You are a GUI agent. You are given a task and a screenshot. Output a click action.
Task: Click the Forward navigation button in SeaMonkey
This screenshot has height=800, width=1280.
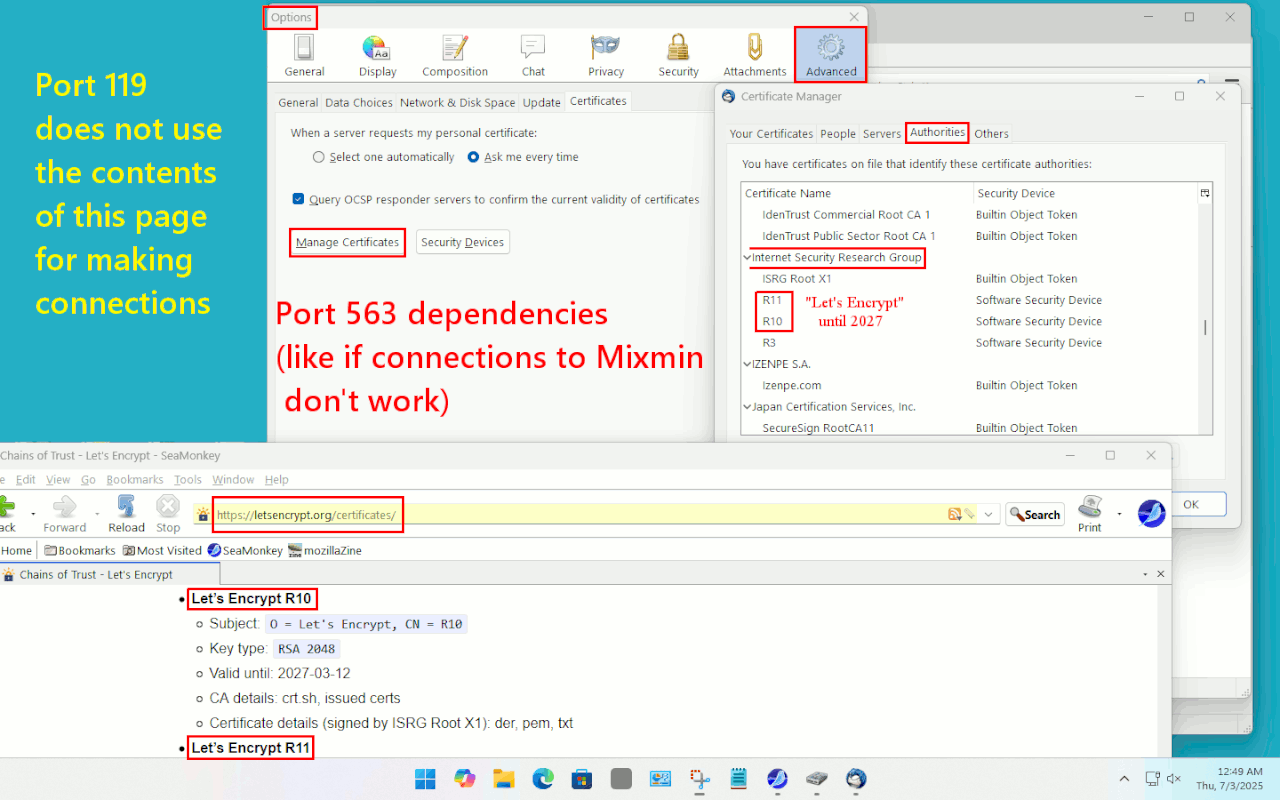pyautogui.click(x=64, y=514)
